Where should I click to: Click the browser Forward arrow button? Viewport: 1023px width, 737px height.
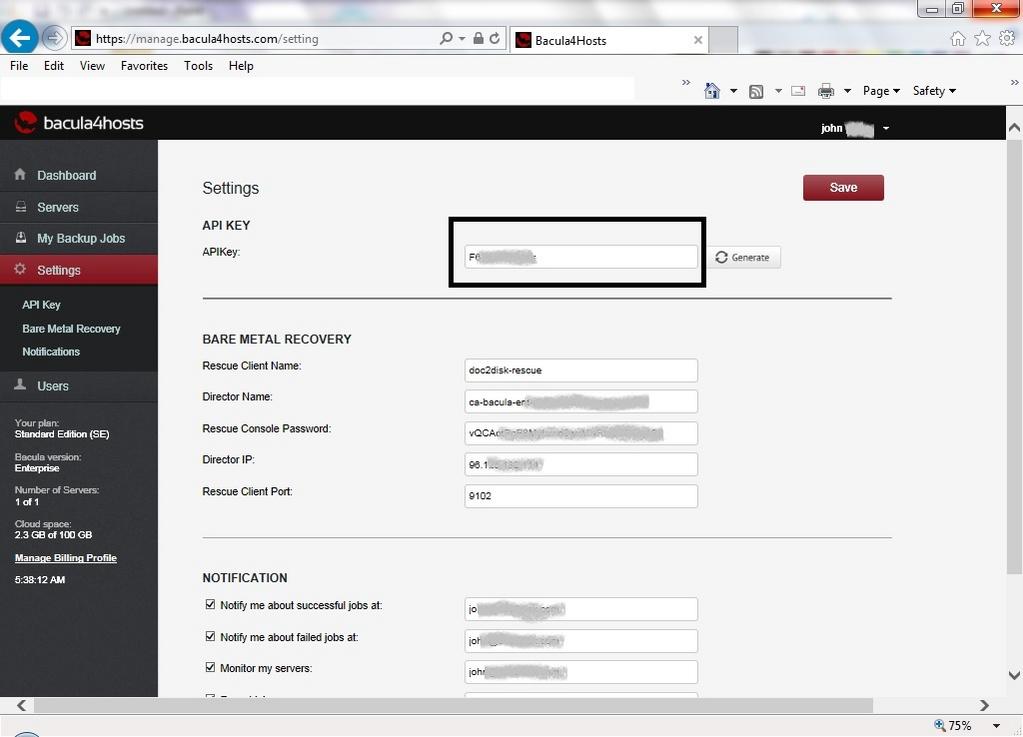pos(55,38)
